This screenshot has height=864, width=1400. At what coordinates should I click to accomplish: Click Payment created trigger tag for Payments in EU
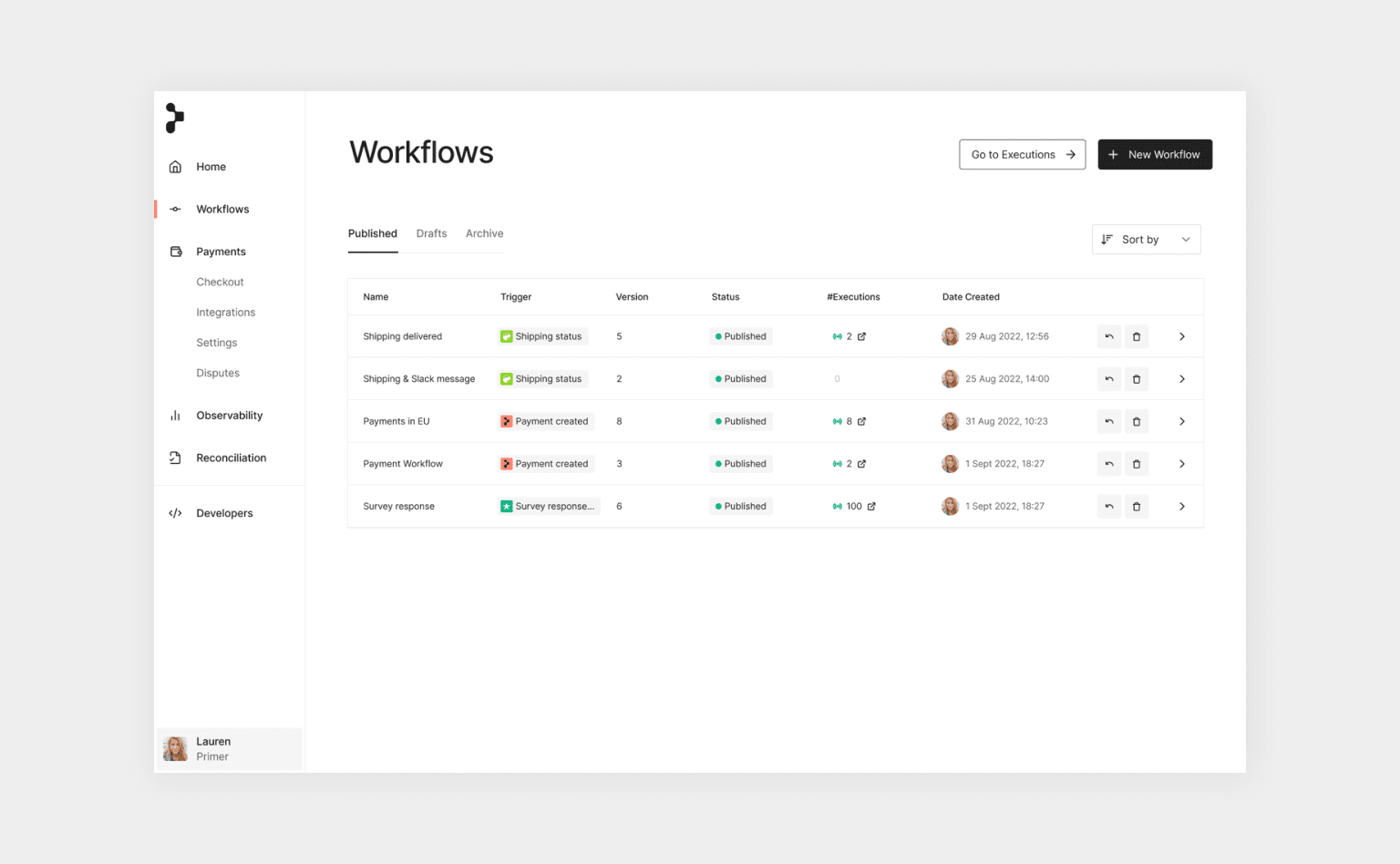coord(545,421)
